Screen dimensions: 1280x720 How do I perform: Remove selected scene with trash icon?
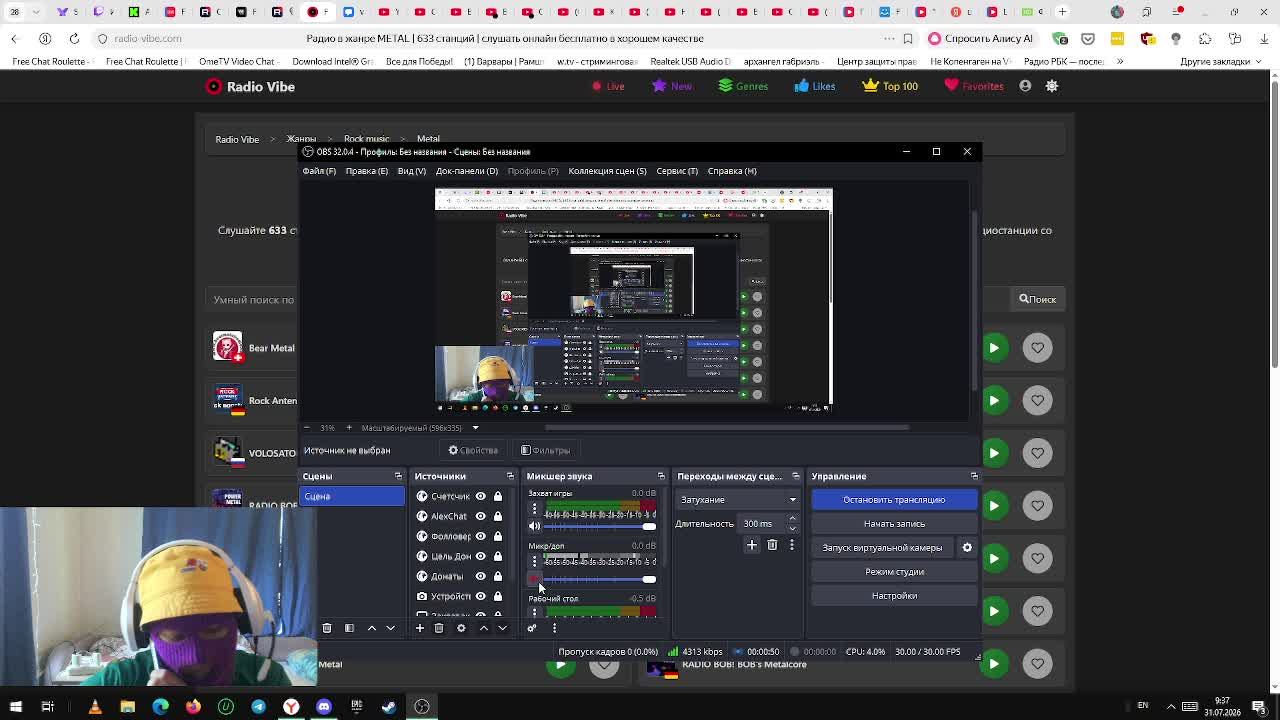pos(327,628)
